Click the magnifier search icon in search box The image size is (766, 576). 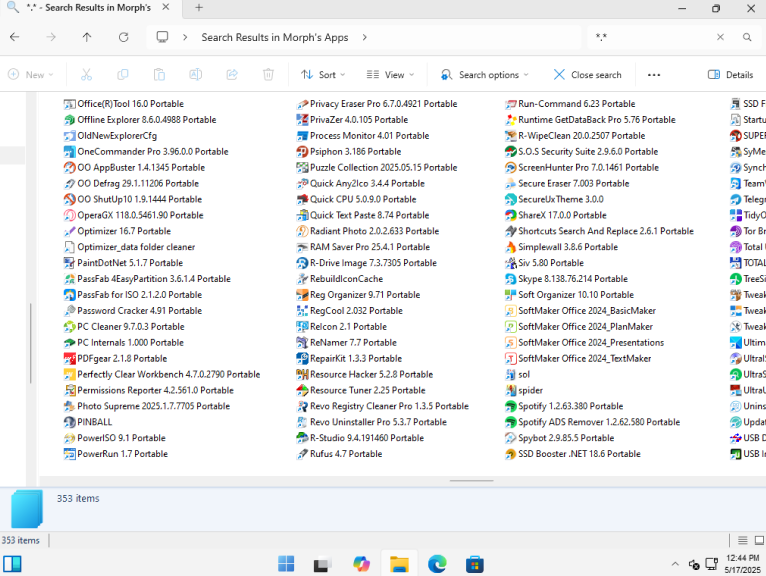tap(747, 37)
